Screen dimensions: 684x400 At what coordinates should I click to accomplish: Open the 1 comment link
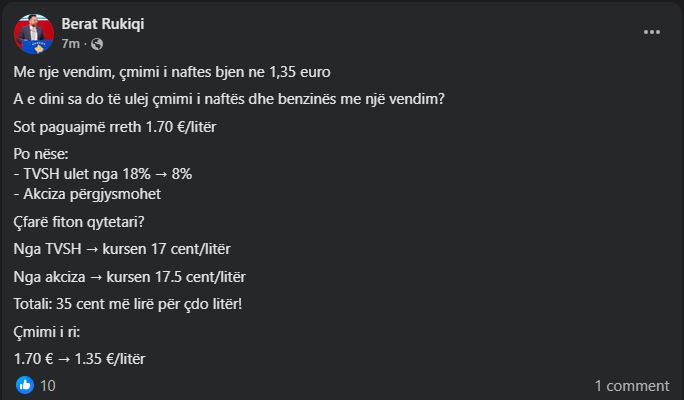pyautogui.click(x=632, y=385)
